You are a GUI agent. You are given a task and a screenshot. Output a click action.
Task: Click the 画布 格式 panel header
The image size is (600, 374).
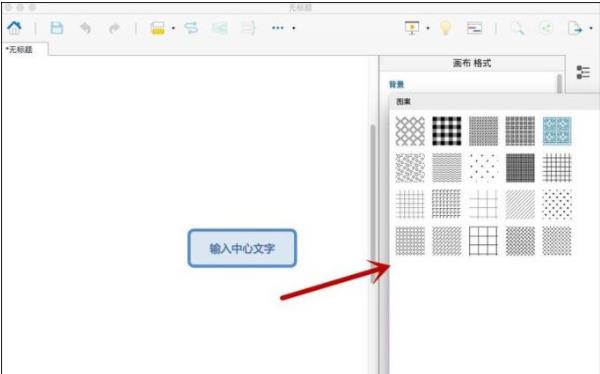[472, 63]
